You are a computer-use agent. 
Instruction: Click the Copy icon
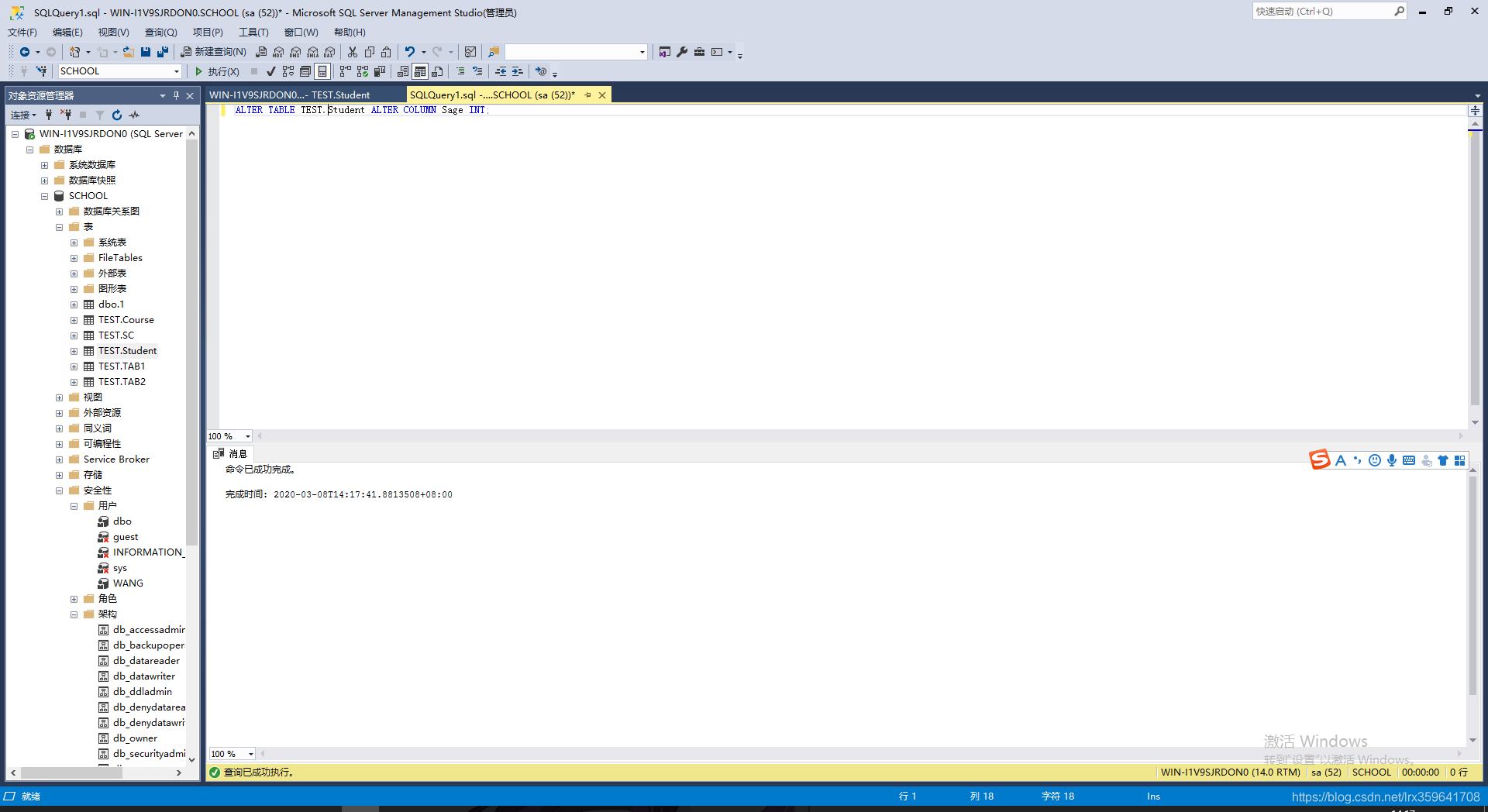pos(370,52)
